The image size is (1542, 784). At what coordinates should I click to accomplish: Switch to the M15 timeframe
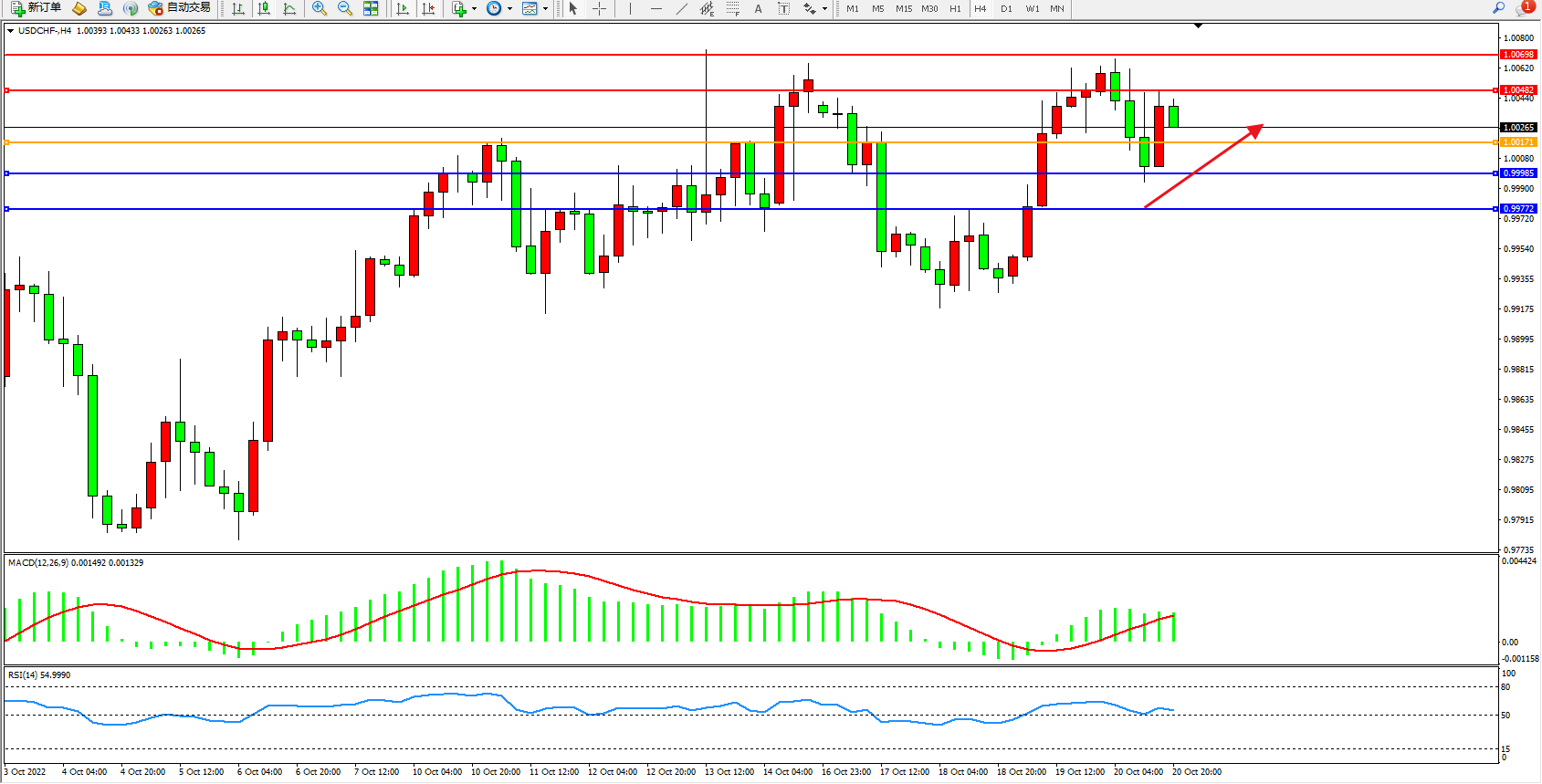[x=903, y=8]
